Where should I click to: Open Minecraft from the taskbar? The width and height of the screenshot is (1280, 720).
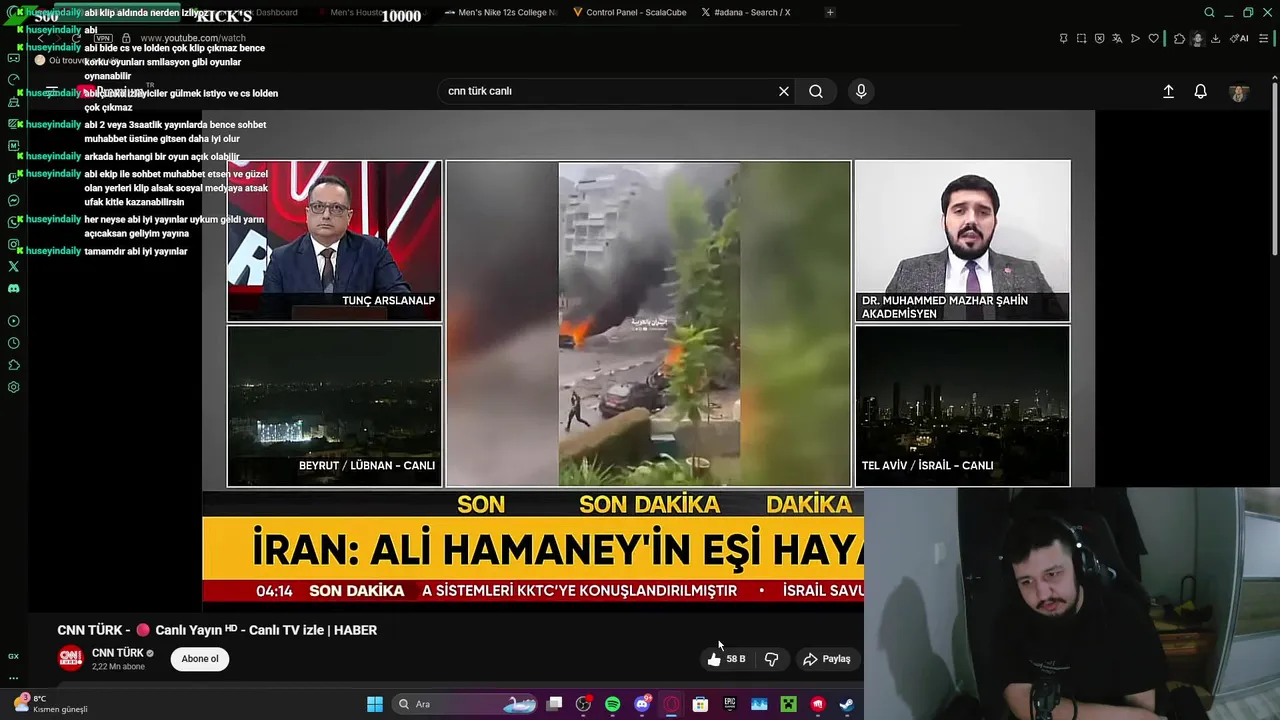788,704
